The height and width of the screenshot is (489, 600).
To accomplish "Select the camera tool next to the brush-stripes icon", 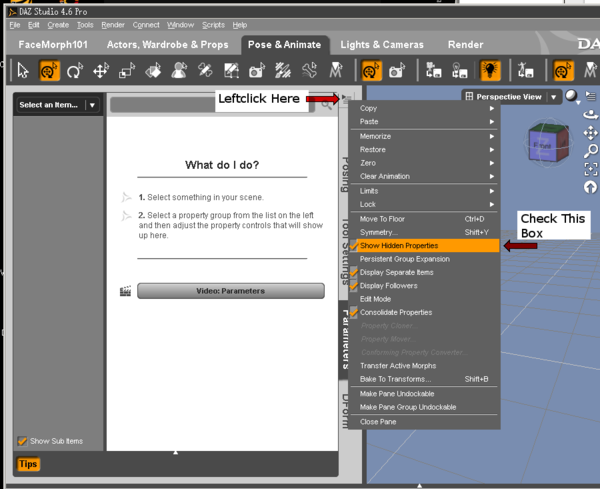I will 257,71.
